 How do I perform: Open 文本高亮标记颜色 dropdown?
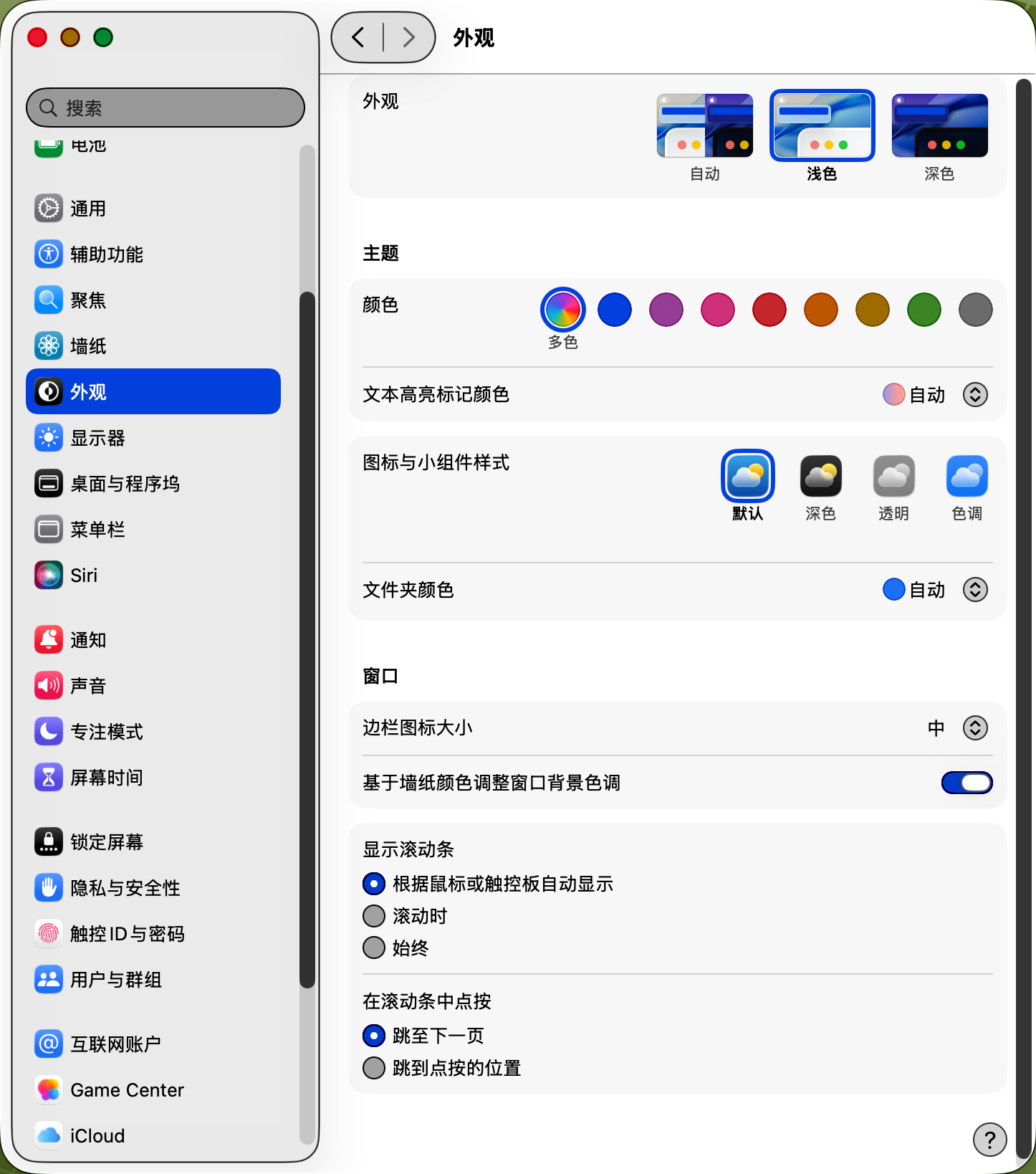975,394
